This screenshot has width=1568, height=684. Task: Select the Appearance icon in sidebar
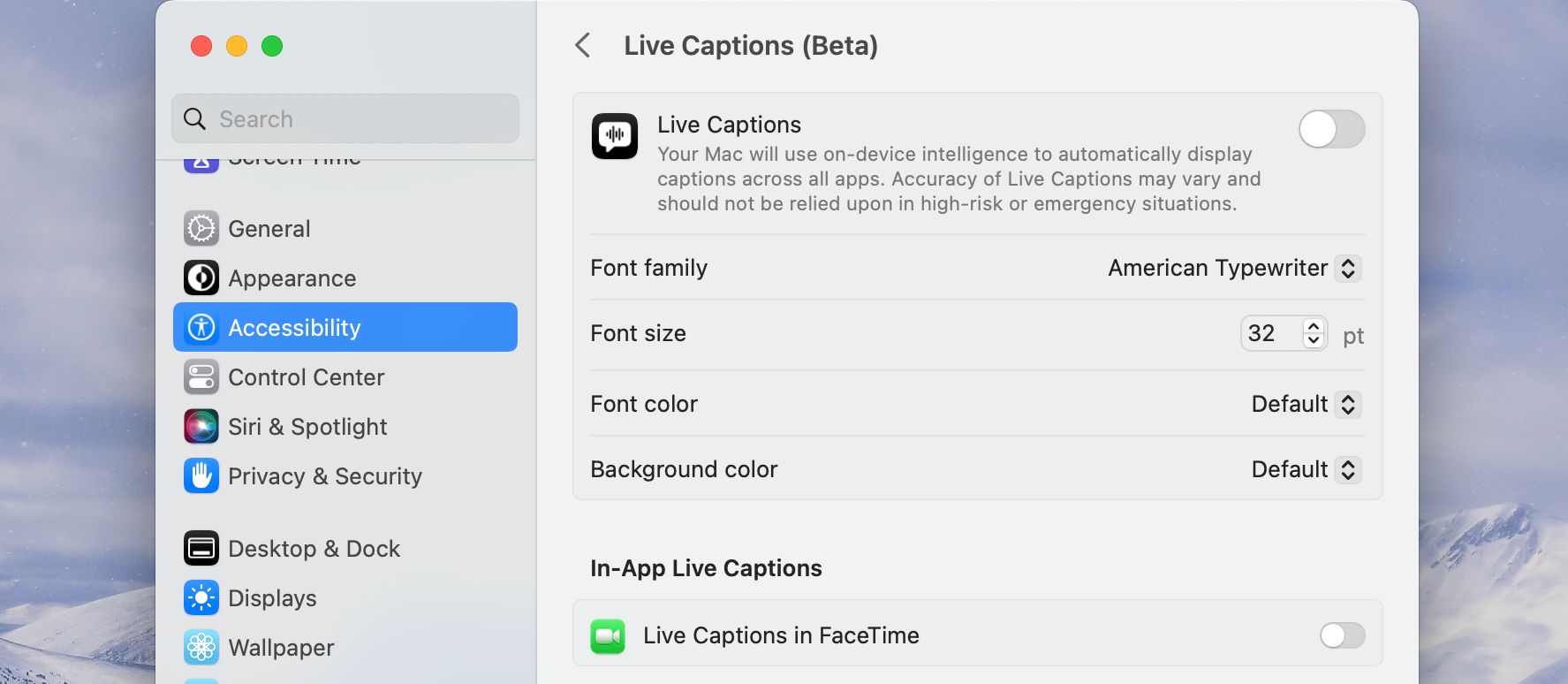click(x=201, y=278)
